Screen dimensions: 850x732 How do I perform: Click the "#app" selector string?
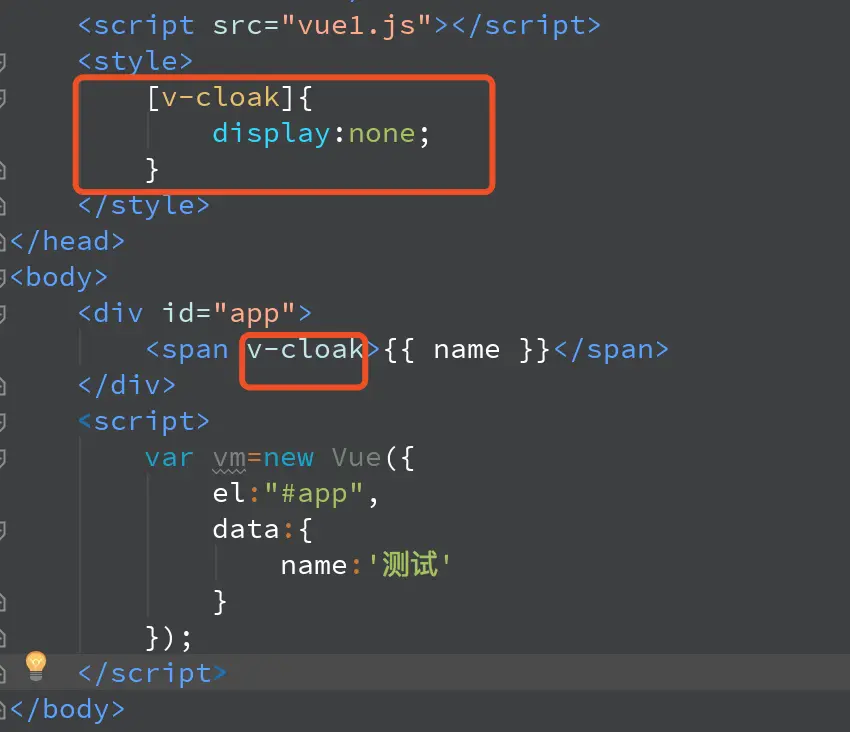pos(314,494)
